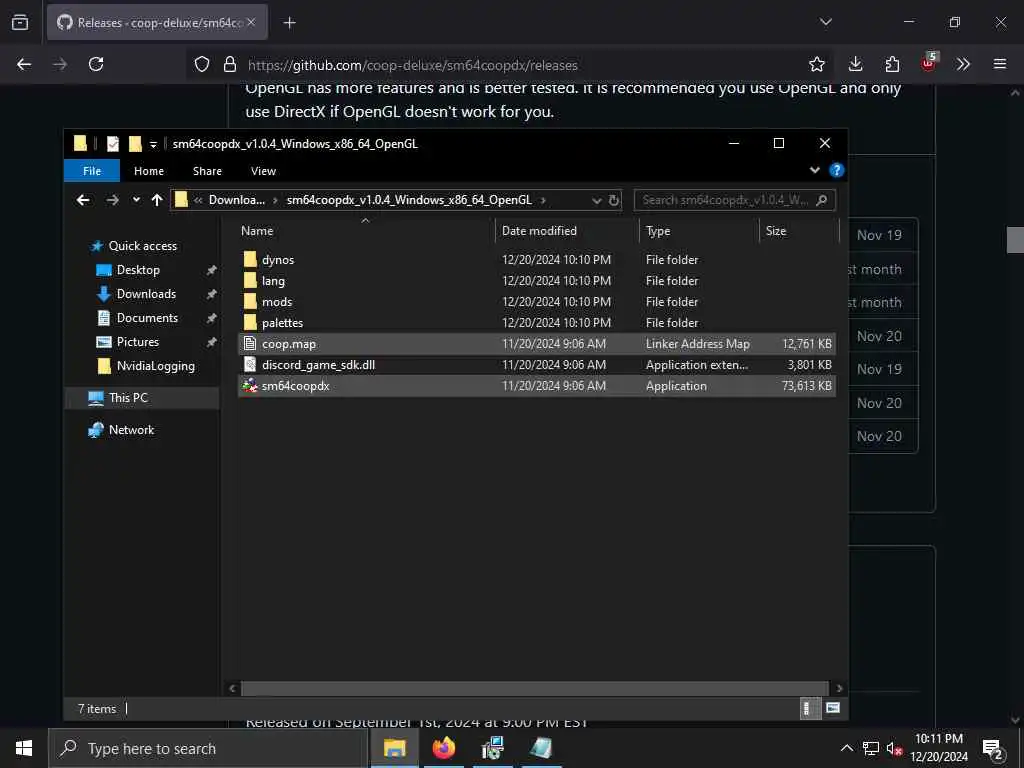Viewport: 1024px width, 768px height.
Task: Open Firefox extensions puzzle icon
Action: pos(892,64)
